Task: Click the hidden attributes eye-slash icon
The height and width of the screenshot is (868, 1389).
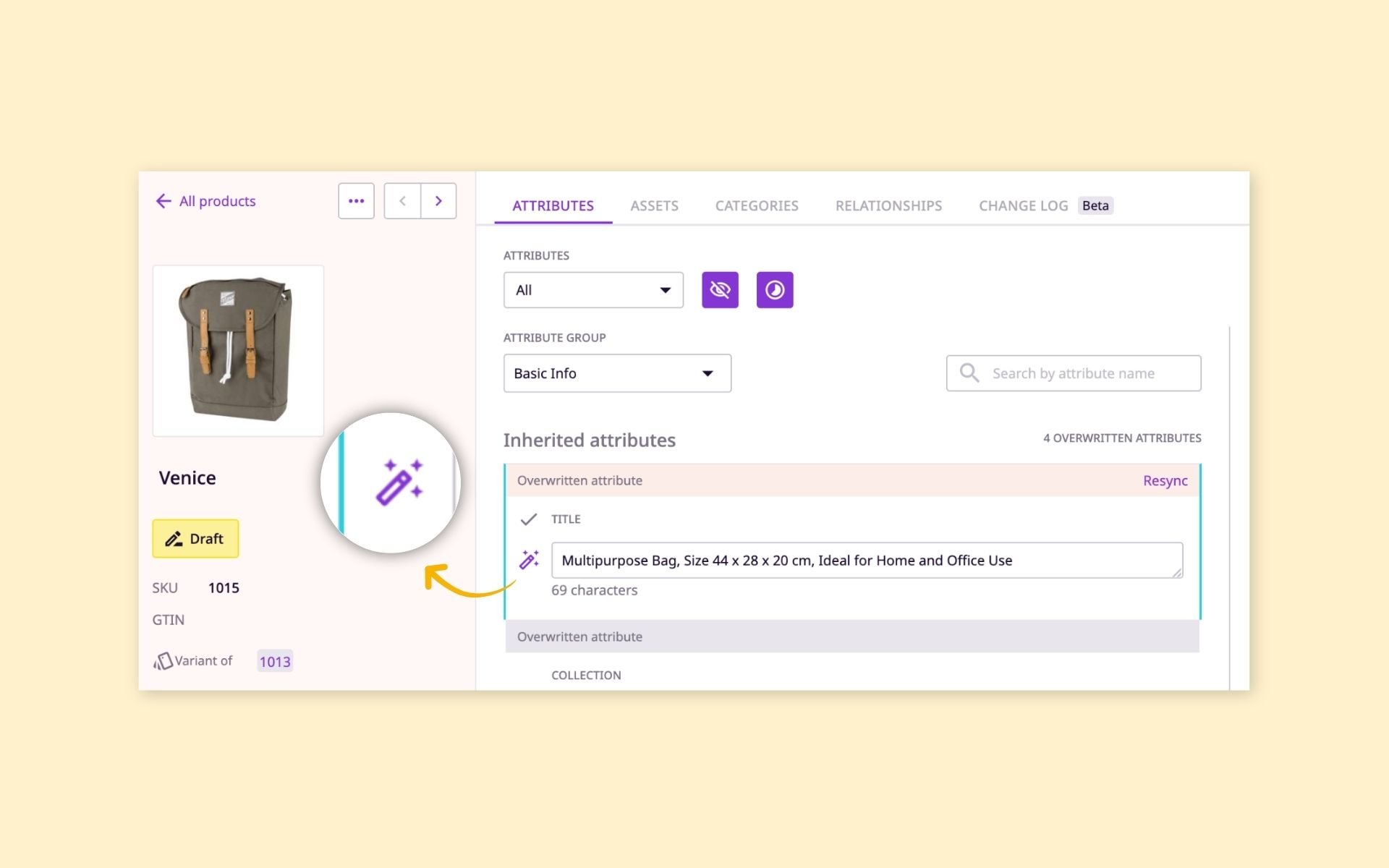Action: coord(720,289)
